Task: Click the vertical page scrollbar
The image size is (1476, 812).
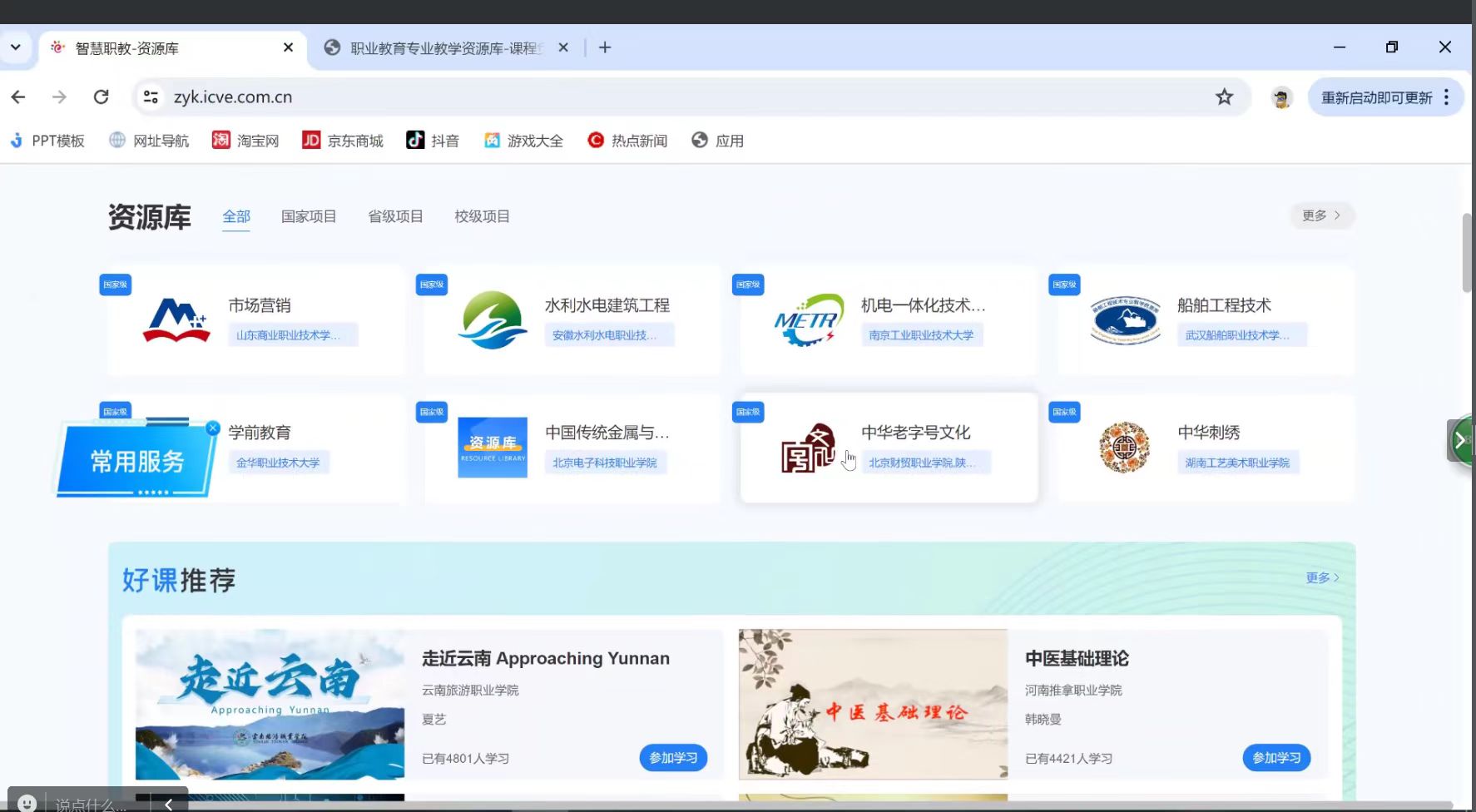Action: [x=1468, y=253]
